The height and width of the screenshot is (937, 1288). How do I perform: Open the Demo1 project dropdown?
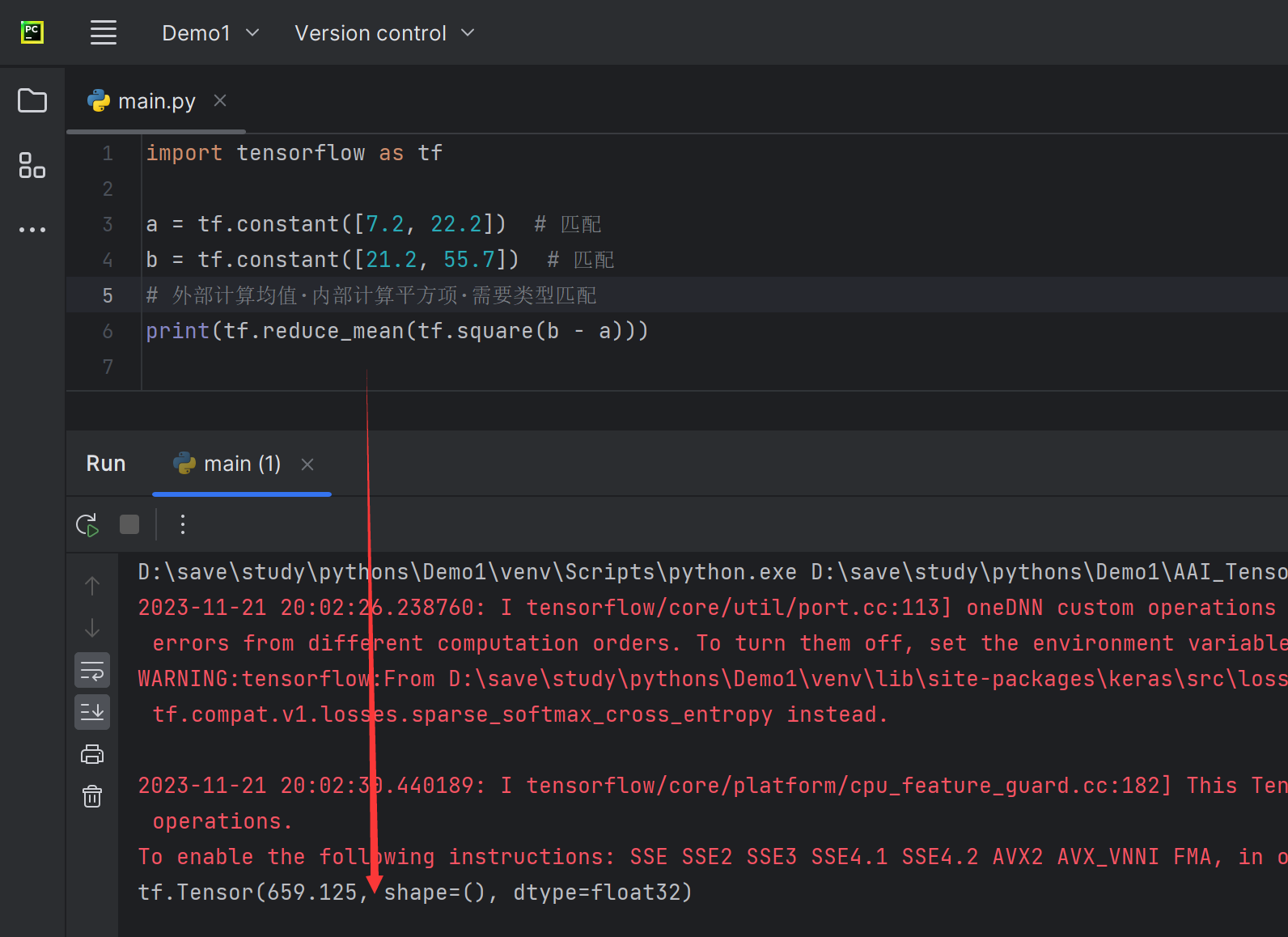210,33
